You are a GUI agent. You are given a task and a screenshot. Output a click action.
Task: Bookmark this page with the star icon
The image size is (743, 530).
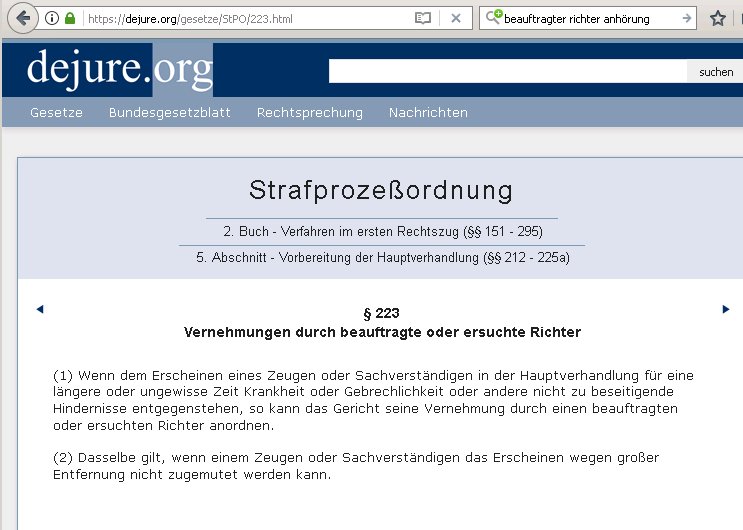click(x=717, y=18)
